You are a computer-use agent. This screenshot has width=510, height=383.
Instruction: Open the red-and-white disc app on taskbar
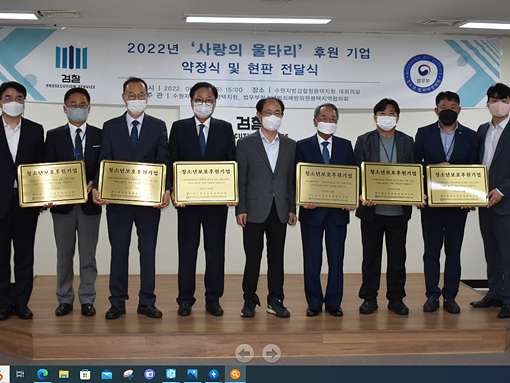(x=128, y=374)
